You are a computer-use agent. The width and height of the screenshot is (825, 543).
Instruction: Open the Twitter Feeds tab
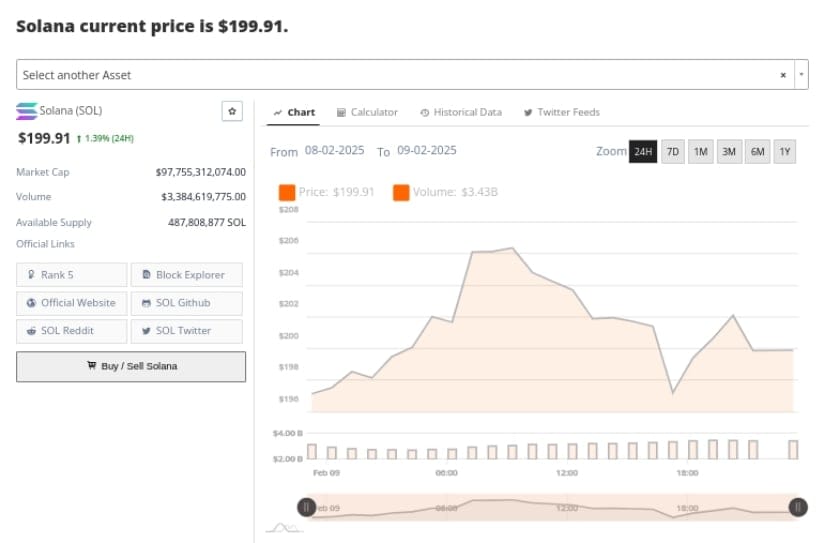point(561,112)
